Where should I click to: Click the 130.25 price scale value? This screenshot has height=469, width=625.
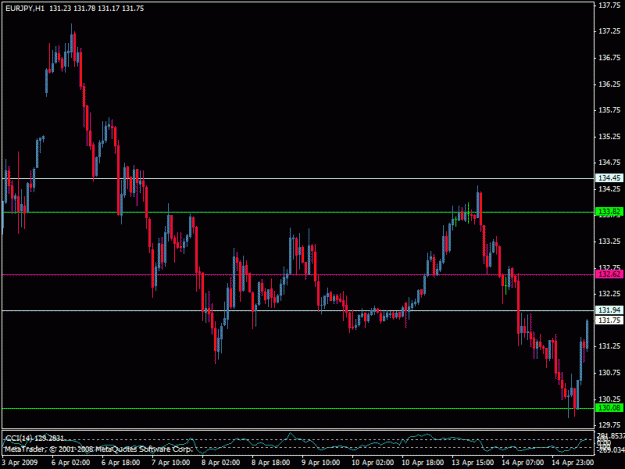609,399
